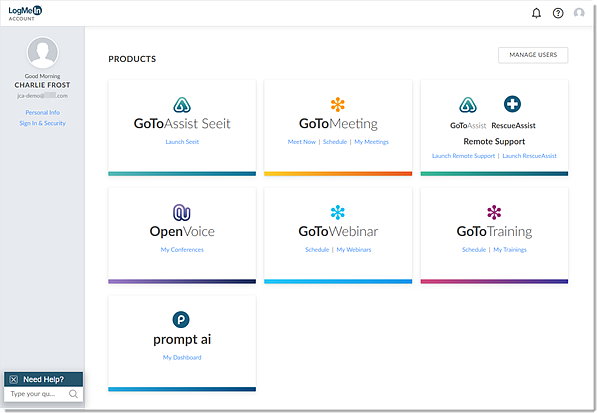
Task: Open the notifications bell icon
Action: click(536, 13)
